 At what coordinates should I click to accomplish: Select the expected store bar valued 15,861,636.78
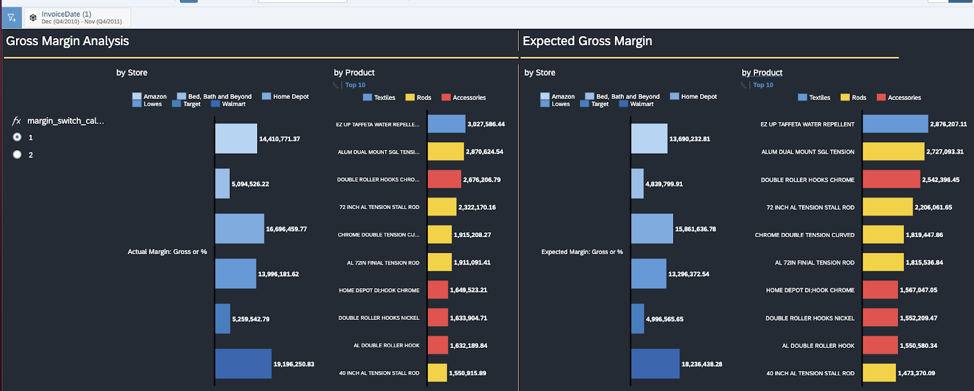tap(652, 229)
